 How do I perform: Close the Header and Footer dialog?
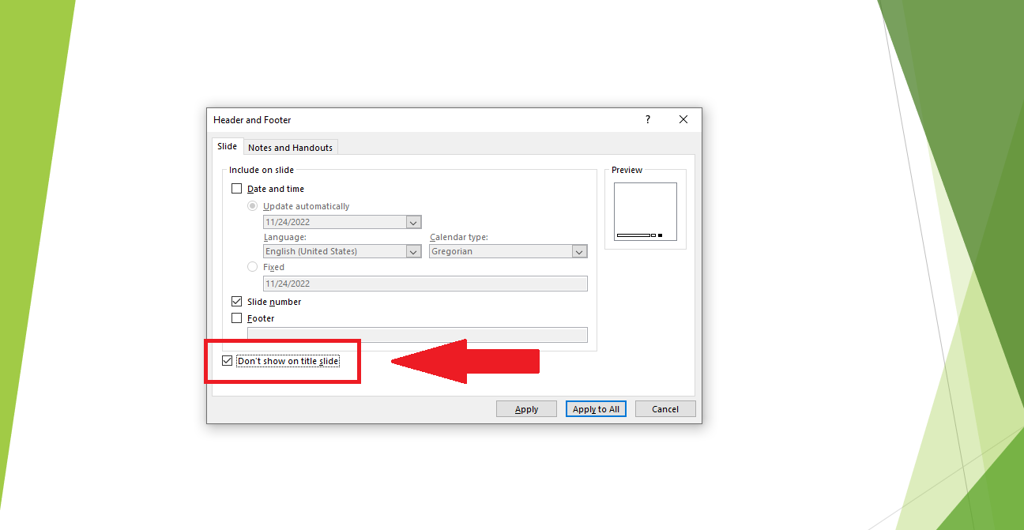tap(683, 120)
